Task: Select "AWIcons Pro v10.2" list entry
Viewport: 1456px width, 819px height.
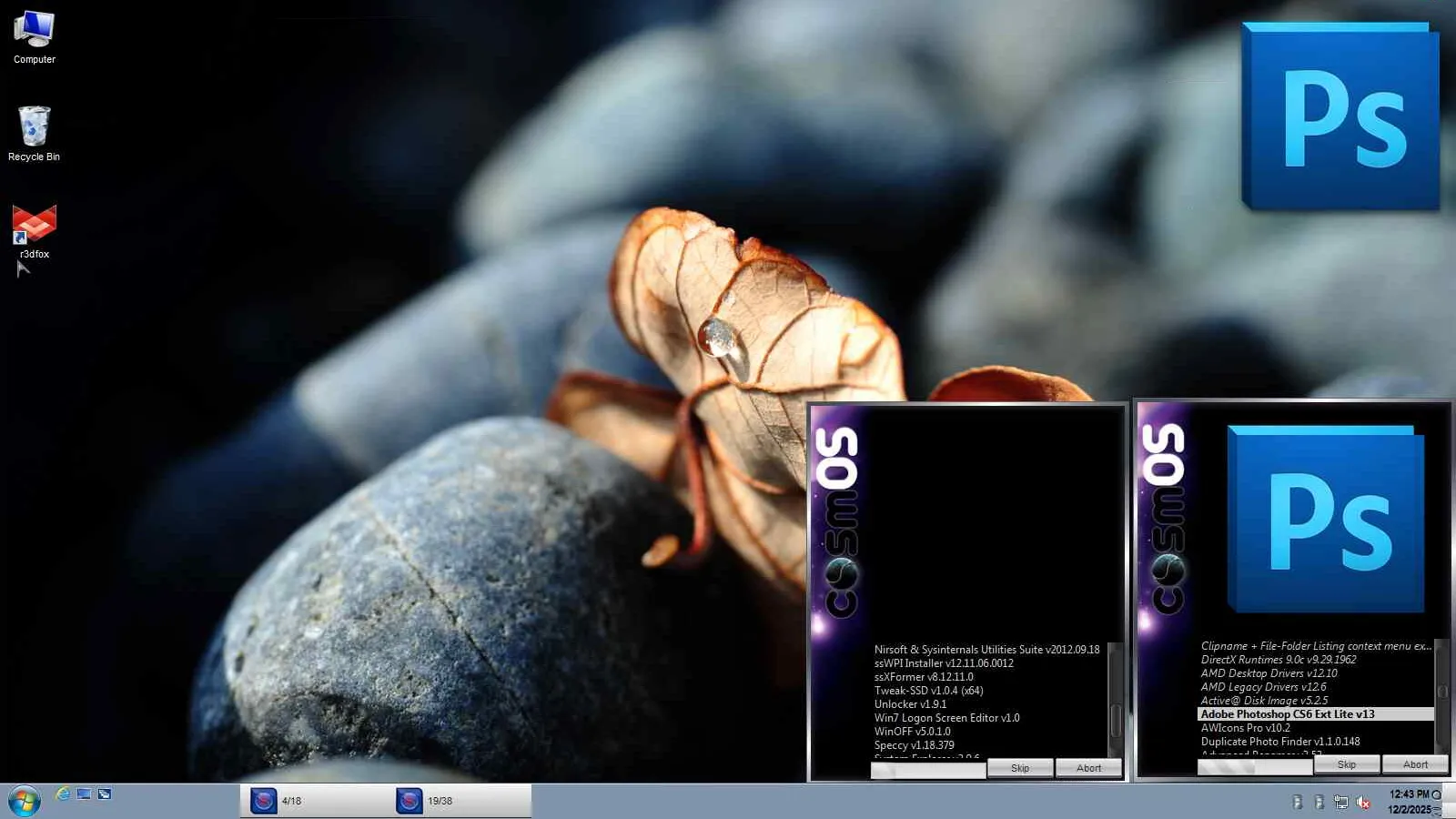Action: coord(1245,728)
